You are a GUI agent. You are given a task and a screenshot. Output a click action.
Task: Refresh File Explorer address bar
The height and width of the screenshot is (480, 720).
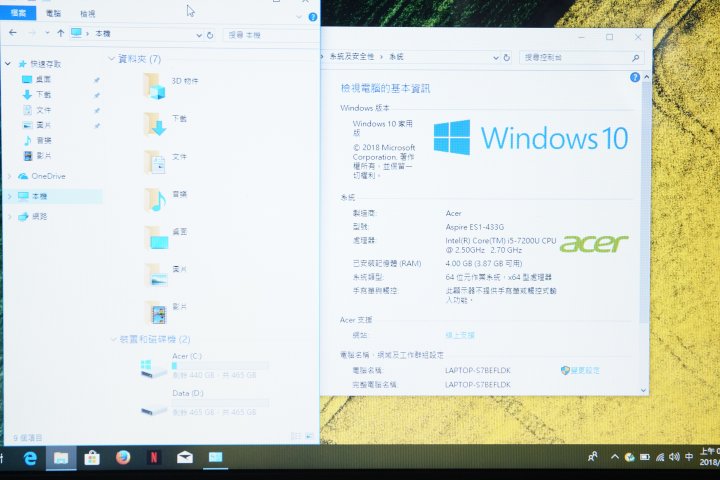(210, 35)
